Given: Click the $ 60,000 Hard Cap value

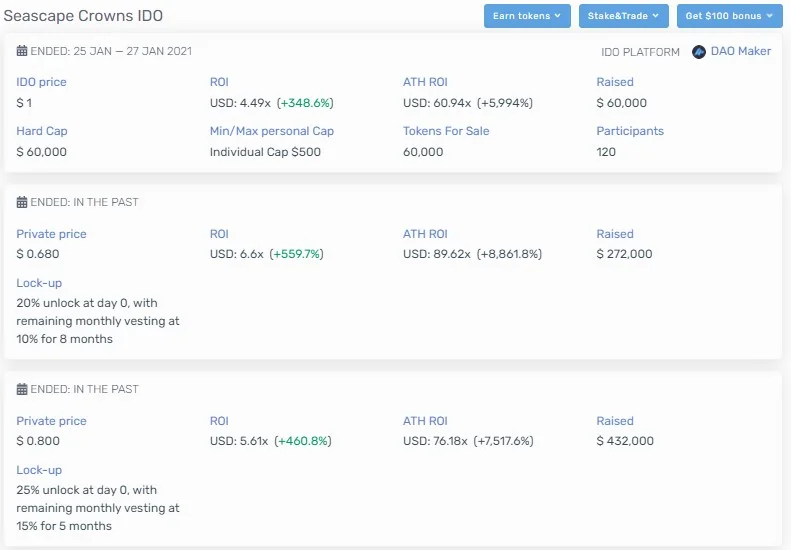Looking at the screenshot, I should click(41, 152).
